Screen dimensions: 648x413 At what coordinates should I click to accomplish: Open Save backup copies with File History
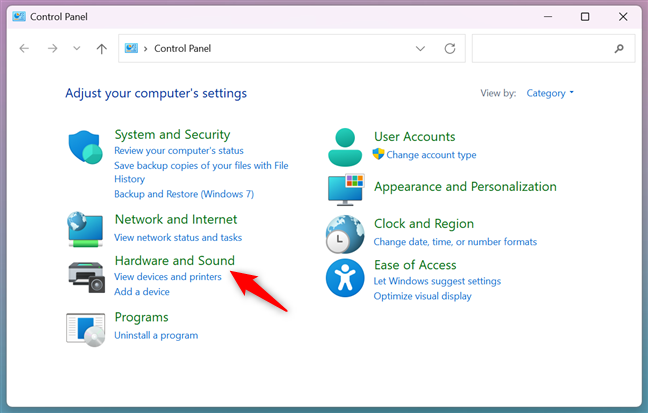pos(201,172)
